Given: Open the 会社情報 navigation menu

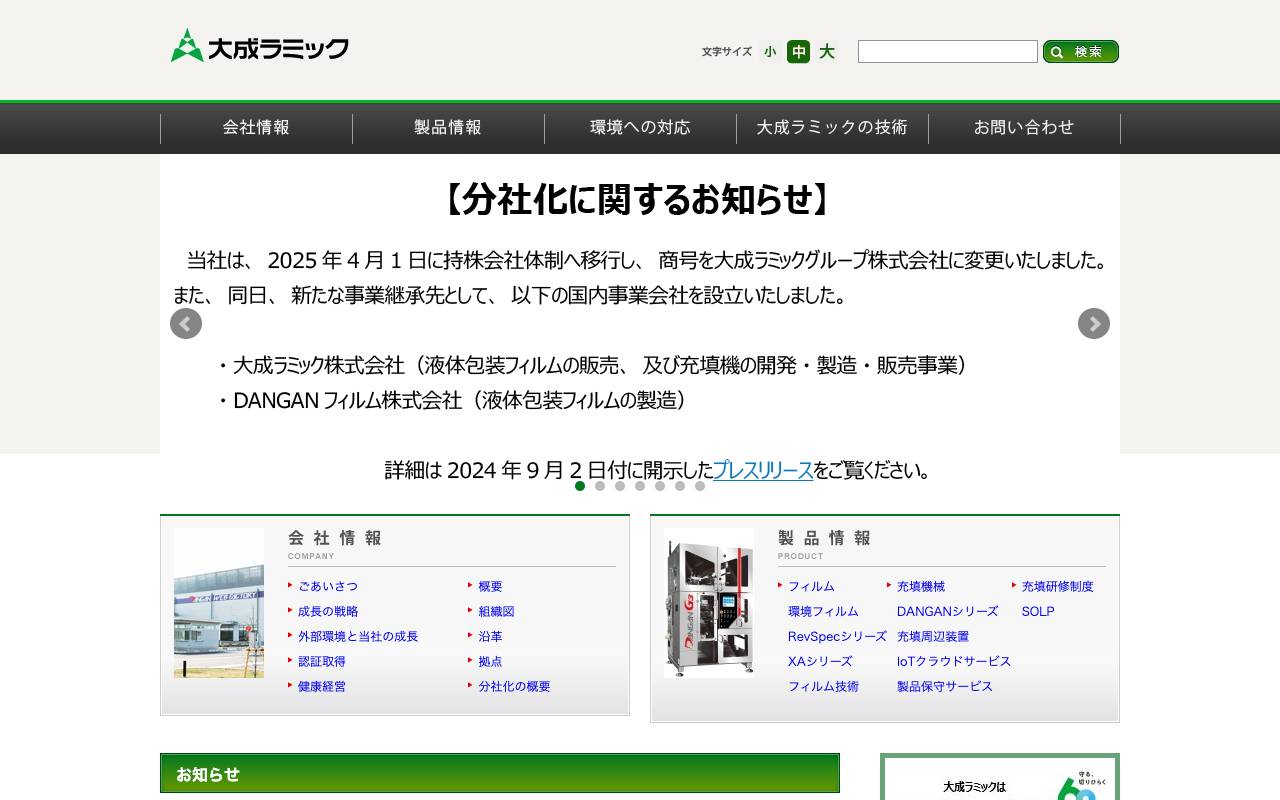Looking at the screenshot, I should click(256, 128).
